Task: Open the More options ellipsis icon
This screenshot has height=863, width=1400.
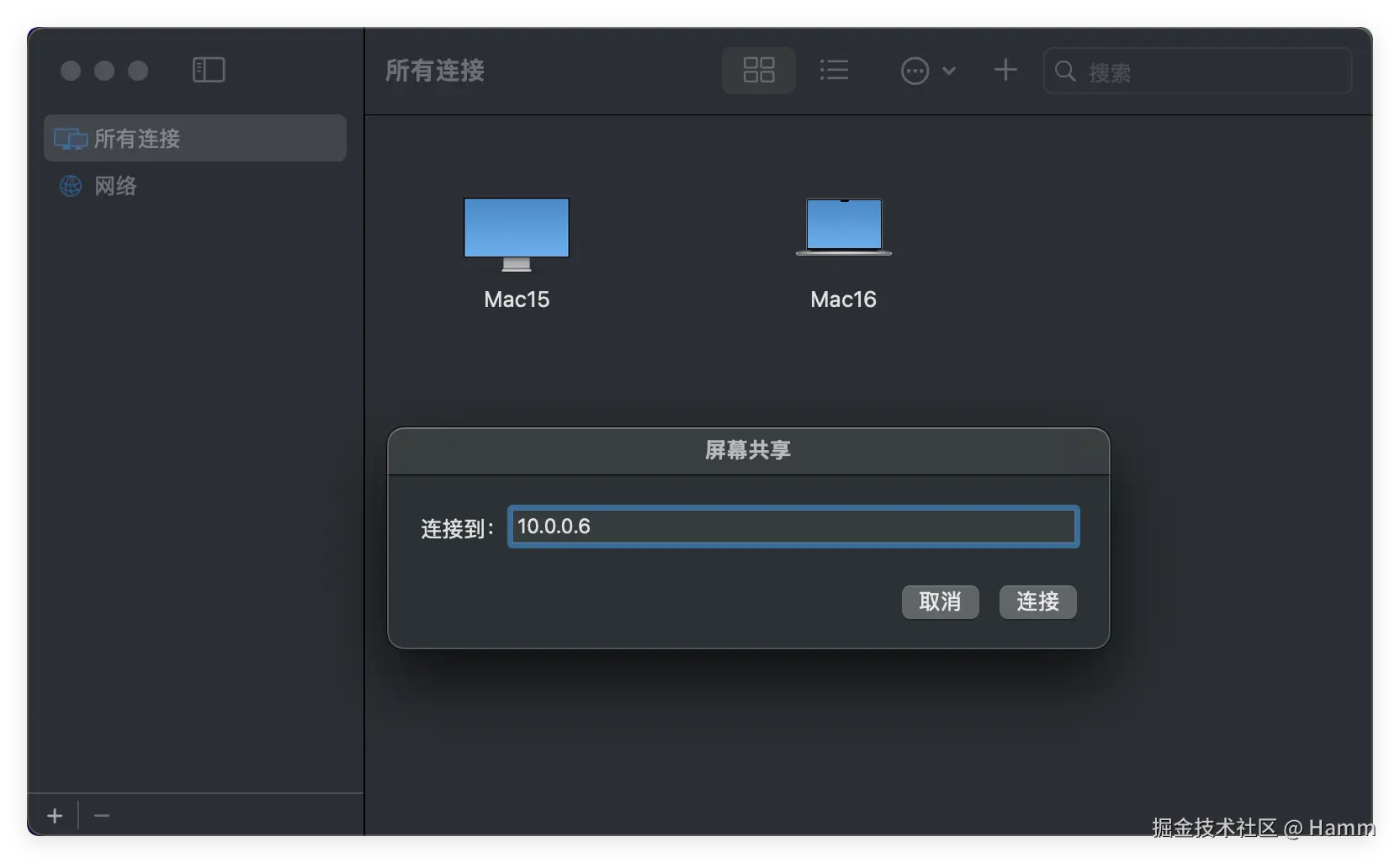Action: [915, 70]
